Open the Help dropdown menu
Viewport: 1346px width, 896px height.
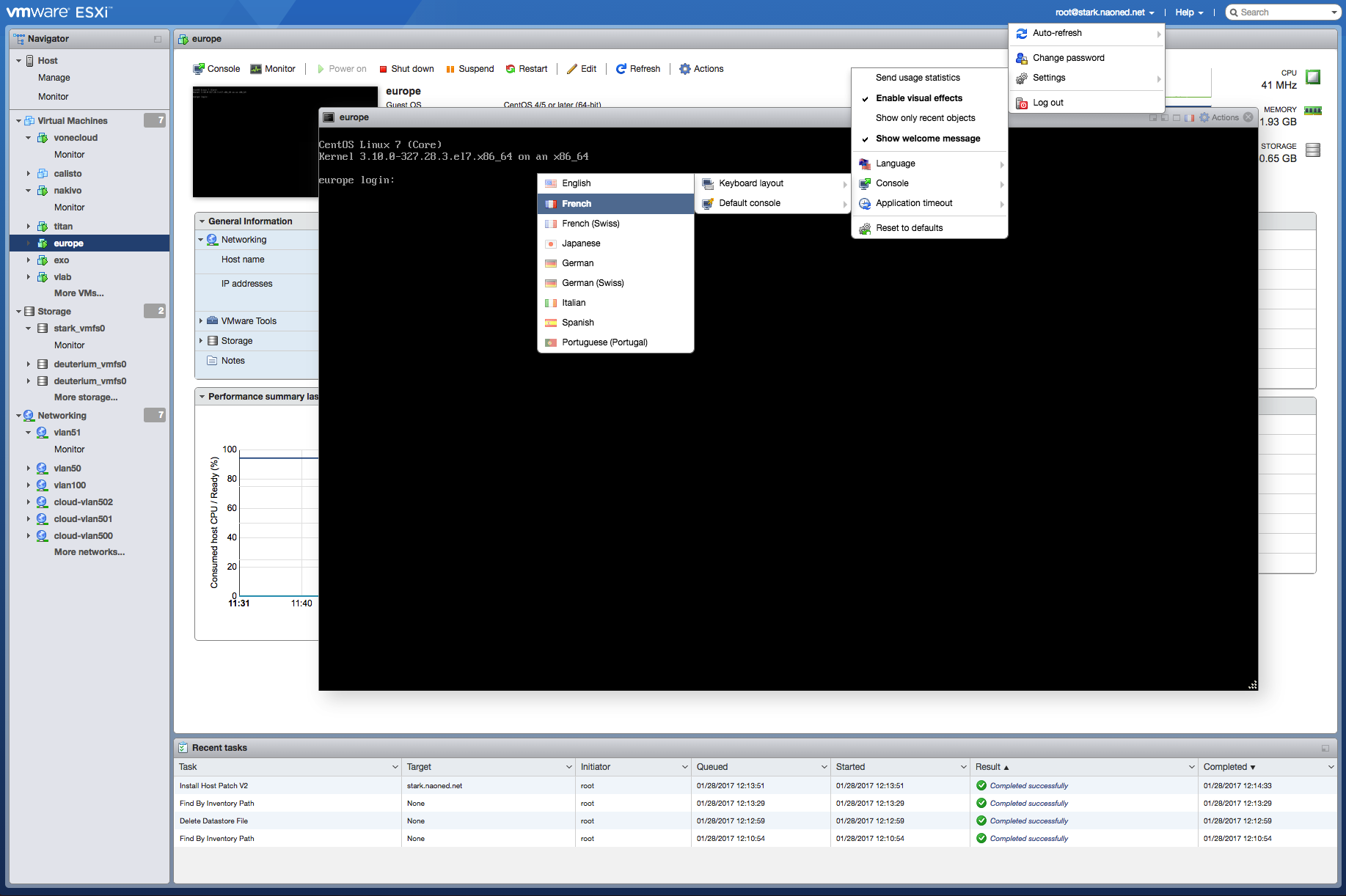pyautogui.click(x=1189, y=12)
